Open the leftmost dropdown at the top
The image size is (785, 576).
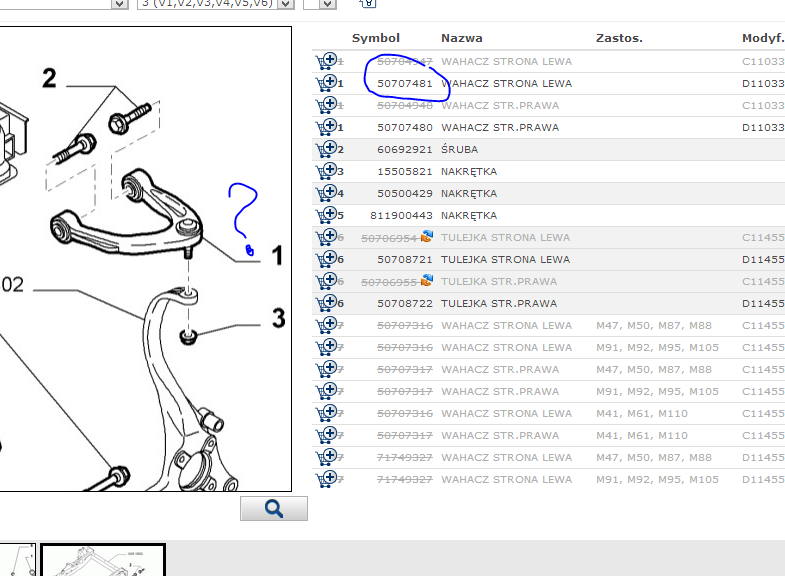(118, 3)
